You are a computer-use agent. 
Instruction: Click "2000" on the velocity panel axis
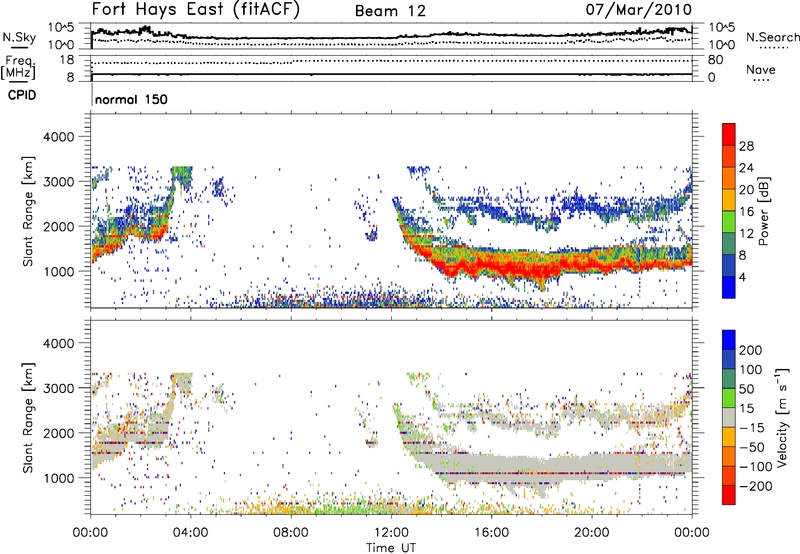click(x=59, y=433)
